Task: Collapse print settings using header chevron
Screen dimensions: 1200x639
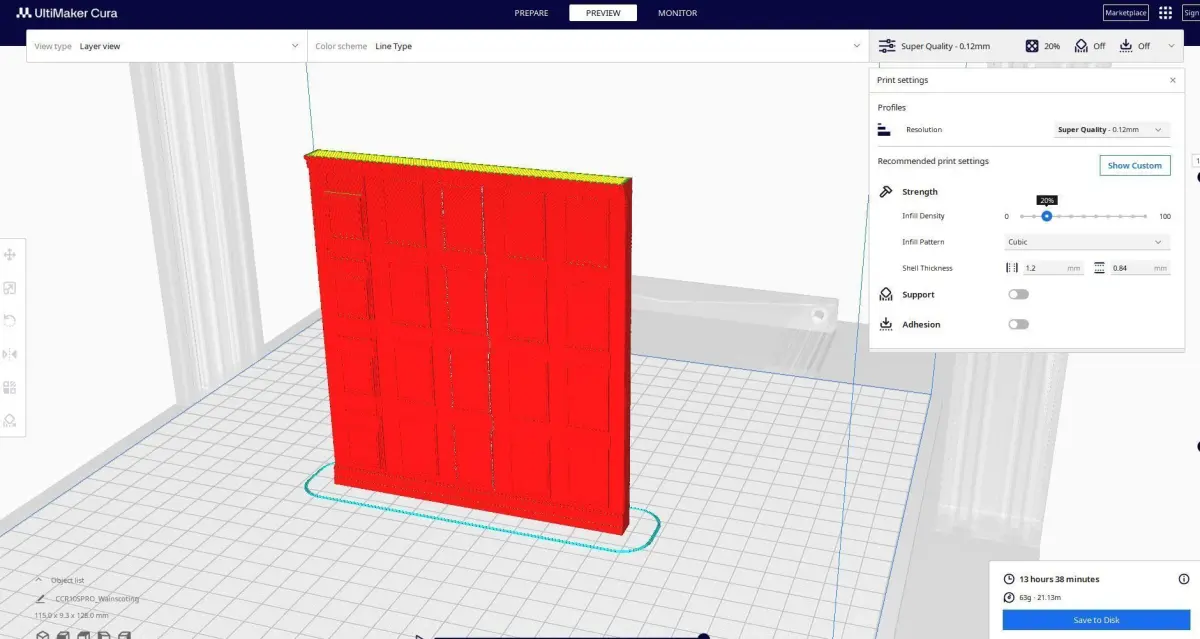Action: coord(1171,46)
